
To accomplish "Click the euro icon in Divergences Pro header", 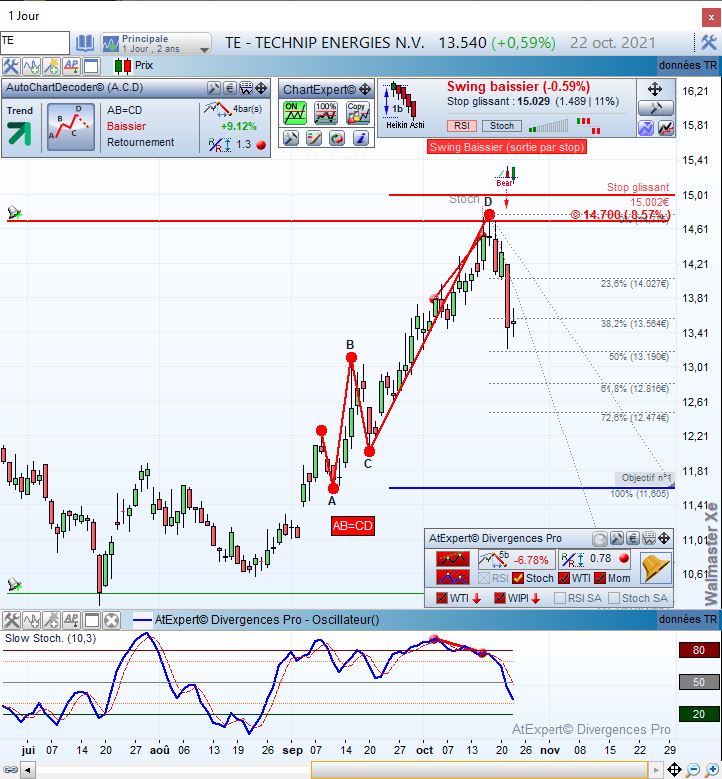I will tap(633, 539).
